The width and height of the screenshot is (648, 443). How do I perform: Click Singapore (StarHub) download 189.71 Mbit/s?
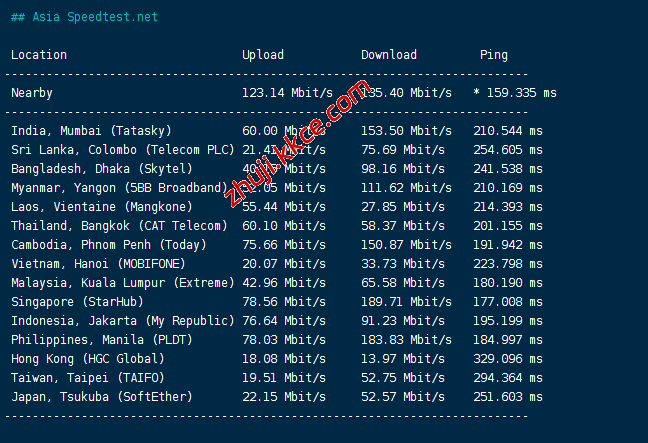406,302
